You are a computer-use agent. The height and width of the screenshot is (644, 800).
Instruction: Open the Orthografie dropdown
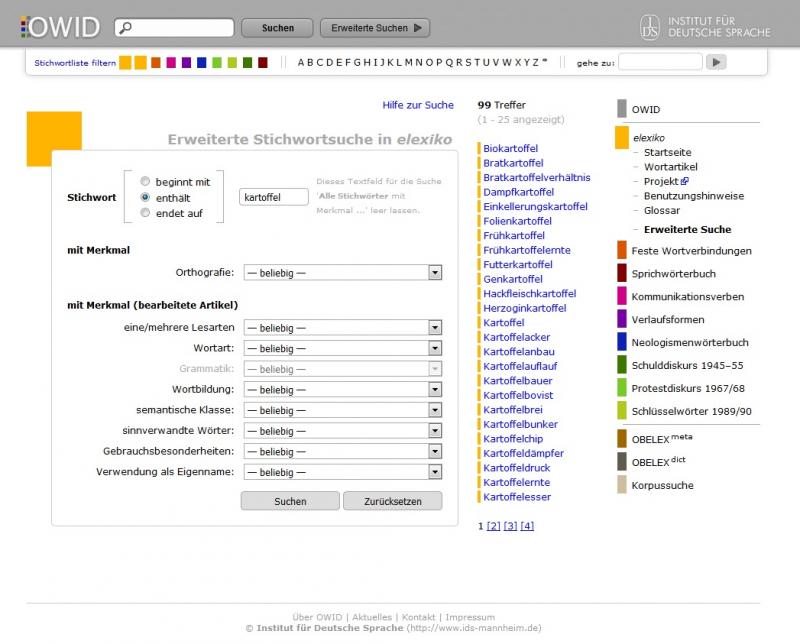(x=343, y=273)
